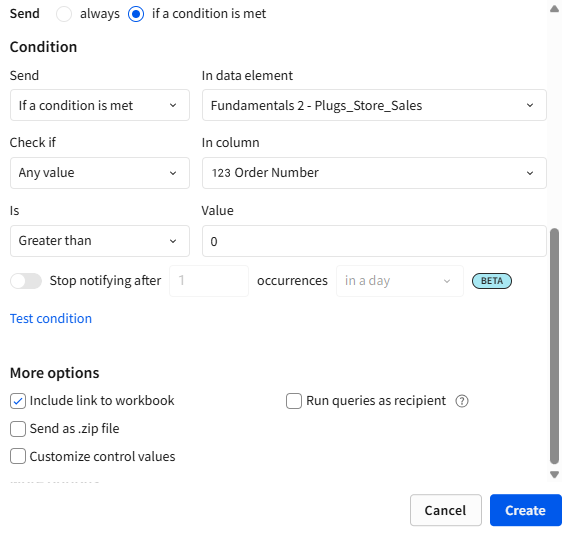Select the 'always' radio option
Image resolution: width=571 pixels, height=534 pixels.
pyautogui.click(x=64, y=14)
